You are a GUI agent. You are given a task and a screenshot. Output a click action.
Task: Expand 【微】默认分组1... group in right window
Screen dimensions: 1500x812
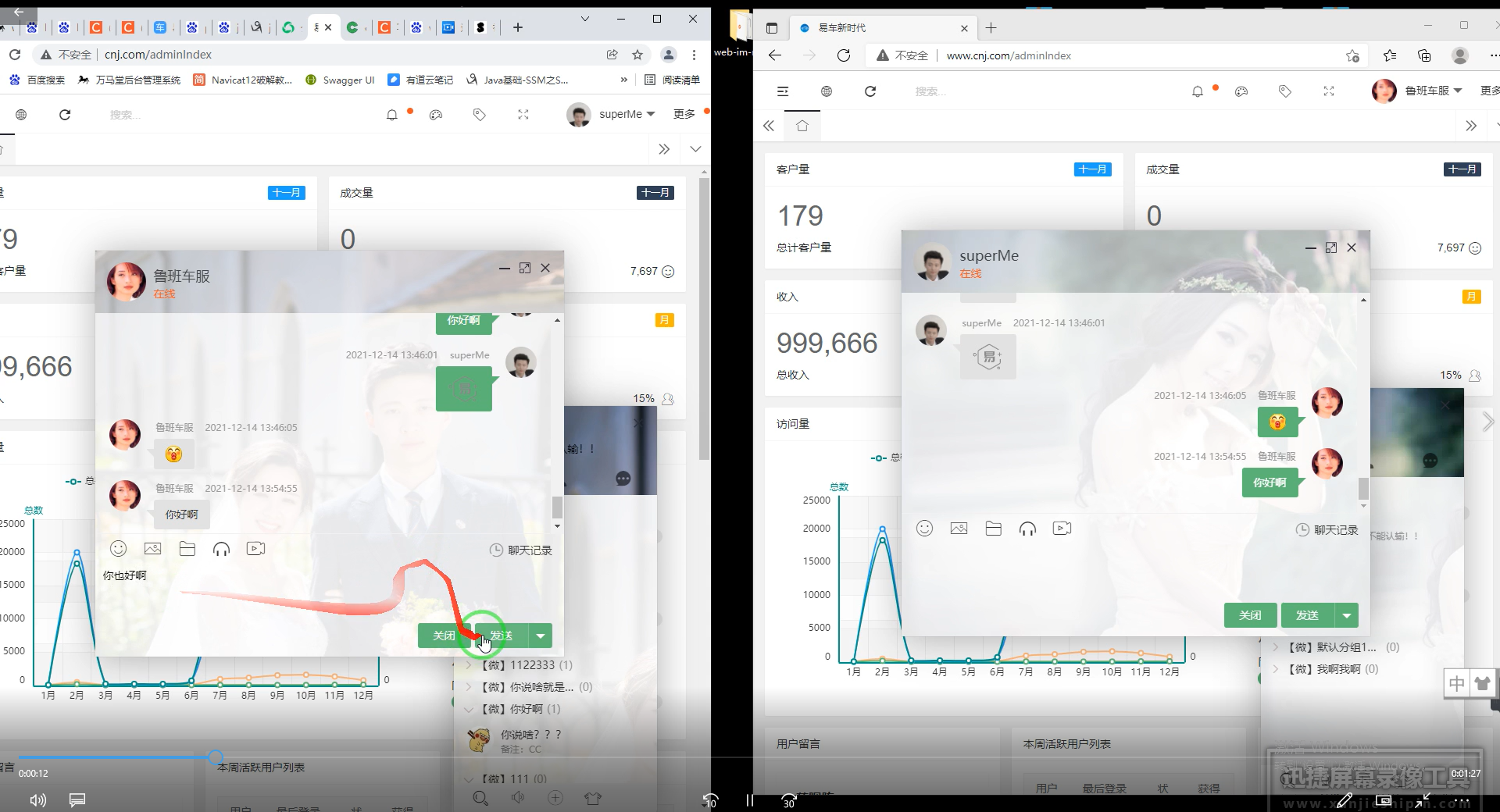[x=1335, y=647]
